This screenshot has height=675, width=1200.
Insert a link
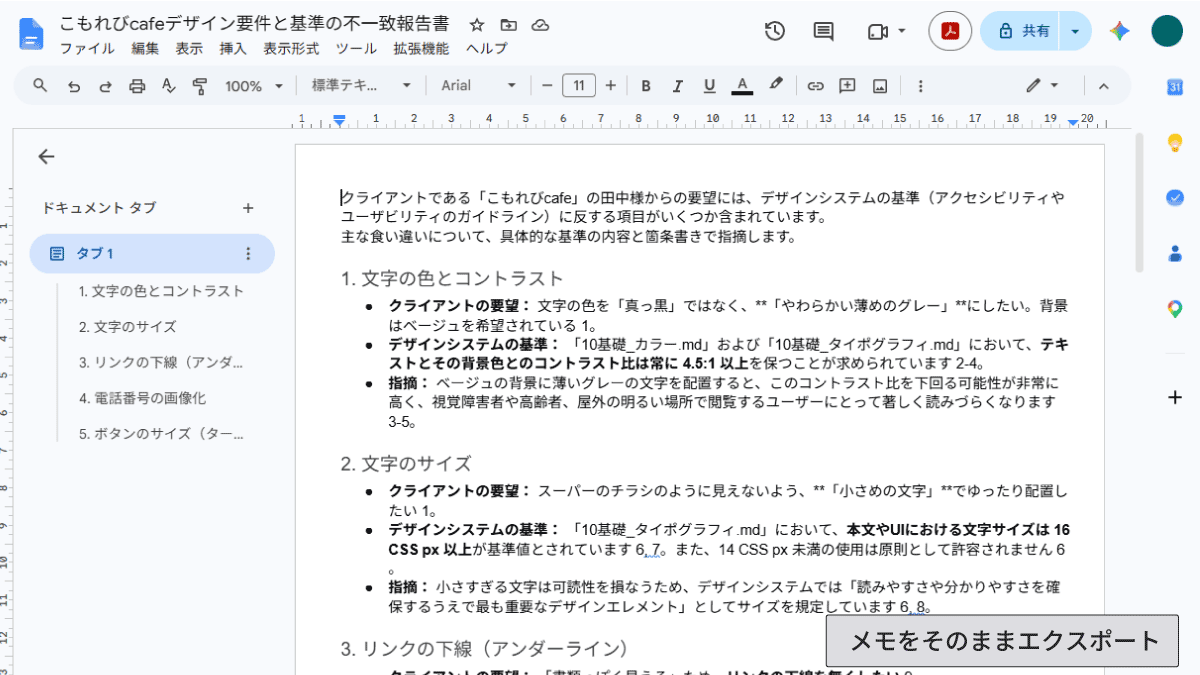(x=815, y=86)
